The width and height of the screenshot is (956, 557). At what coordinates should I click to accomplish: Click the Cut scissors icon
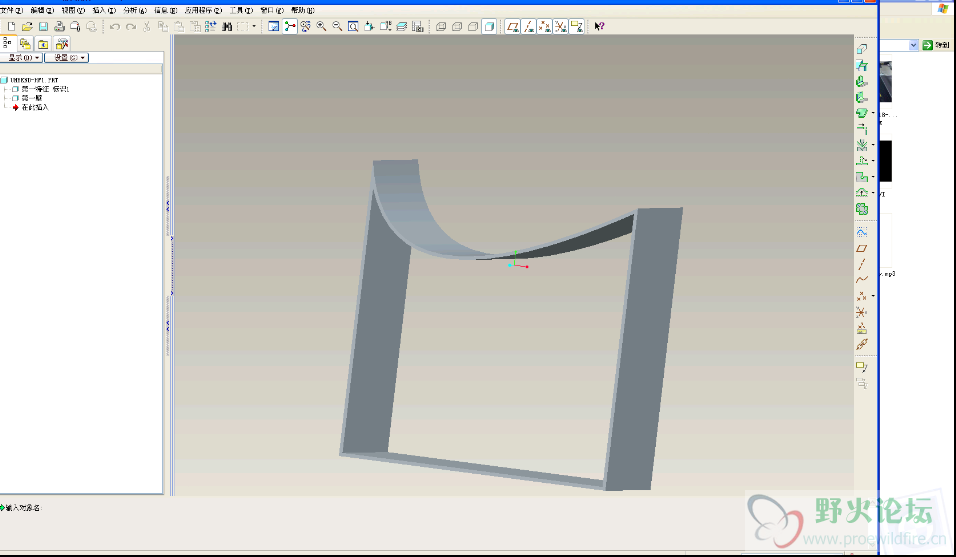tap(146, 26)
